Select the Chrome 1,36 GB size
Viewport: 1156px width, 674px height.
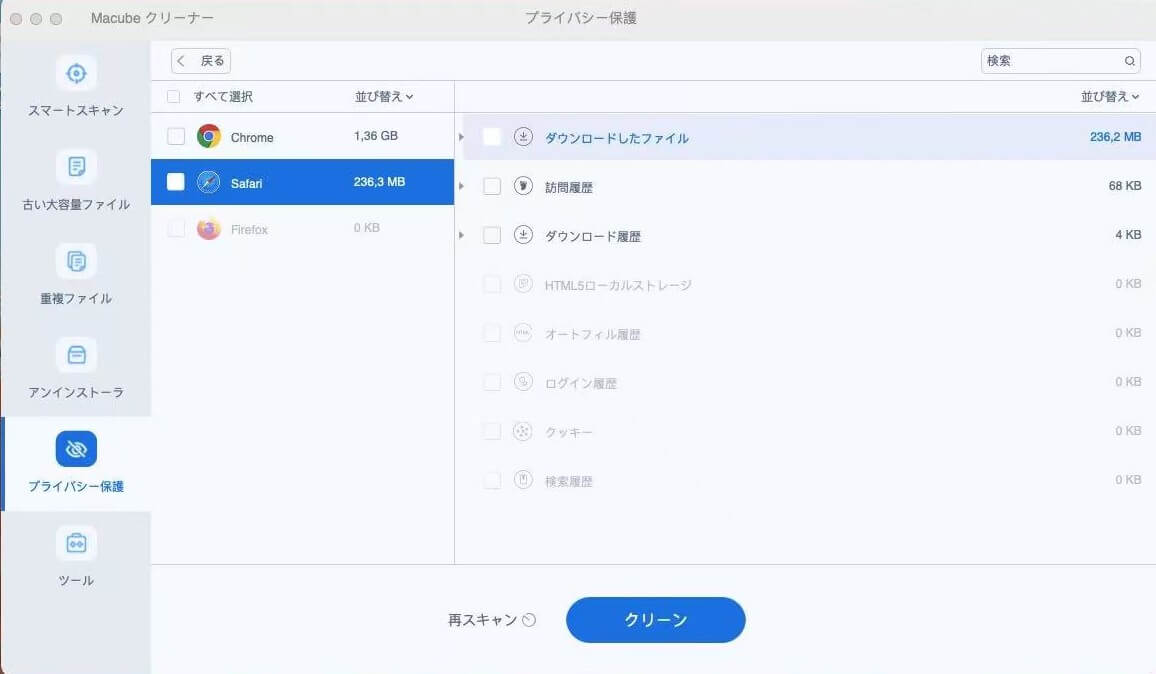click(376, 136)
